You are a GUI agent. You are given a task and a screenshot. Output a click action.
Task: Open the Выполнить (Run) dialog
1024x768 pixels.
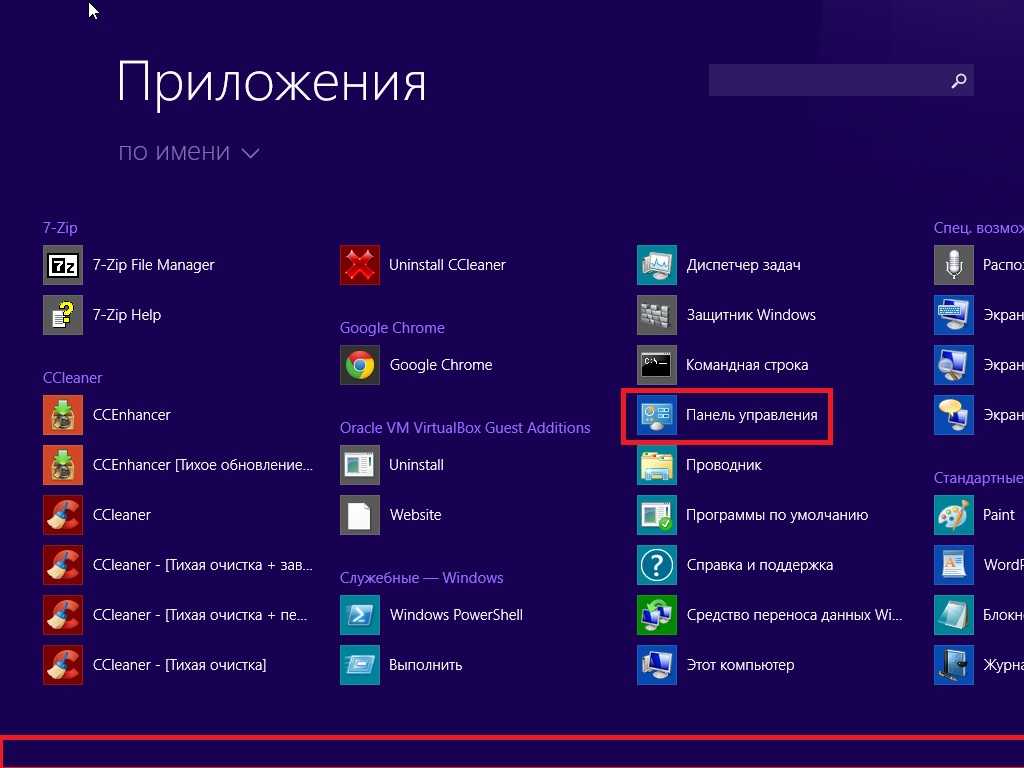(401, 665)
